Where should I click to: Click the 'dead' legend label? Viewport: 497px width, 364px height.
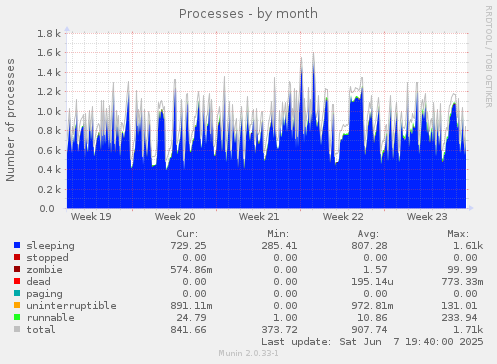[38, 282]
